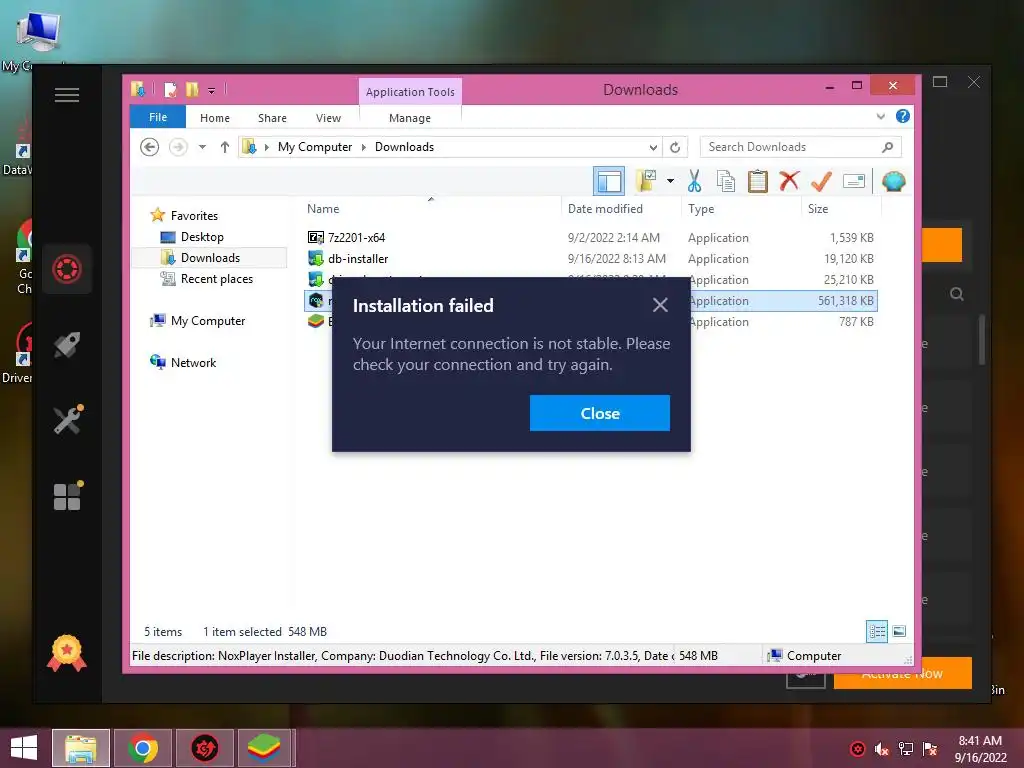Click the shell globe icon in toolbar
1024x768 pixels.
pos(893,181)
